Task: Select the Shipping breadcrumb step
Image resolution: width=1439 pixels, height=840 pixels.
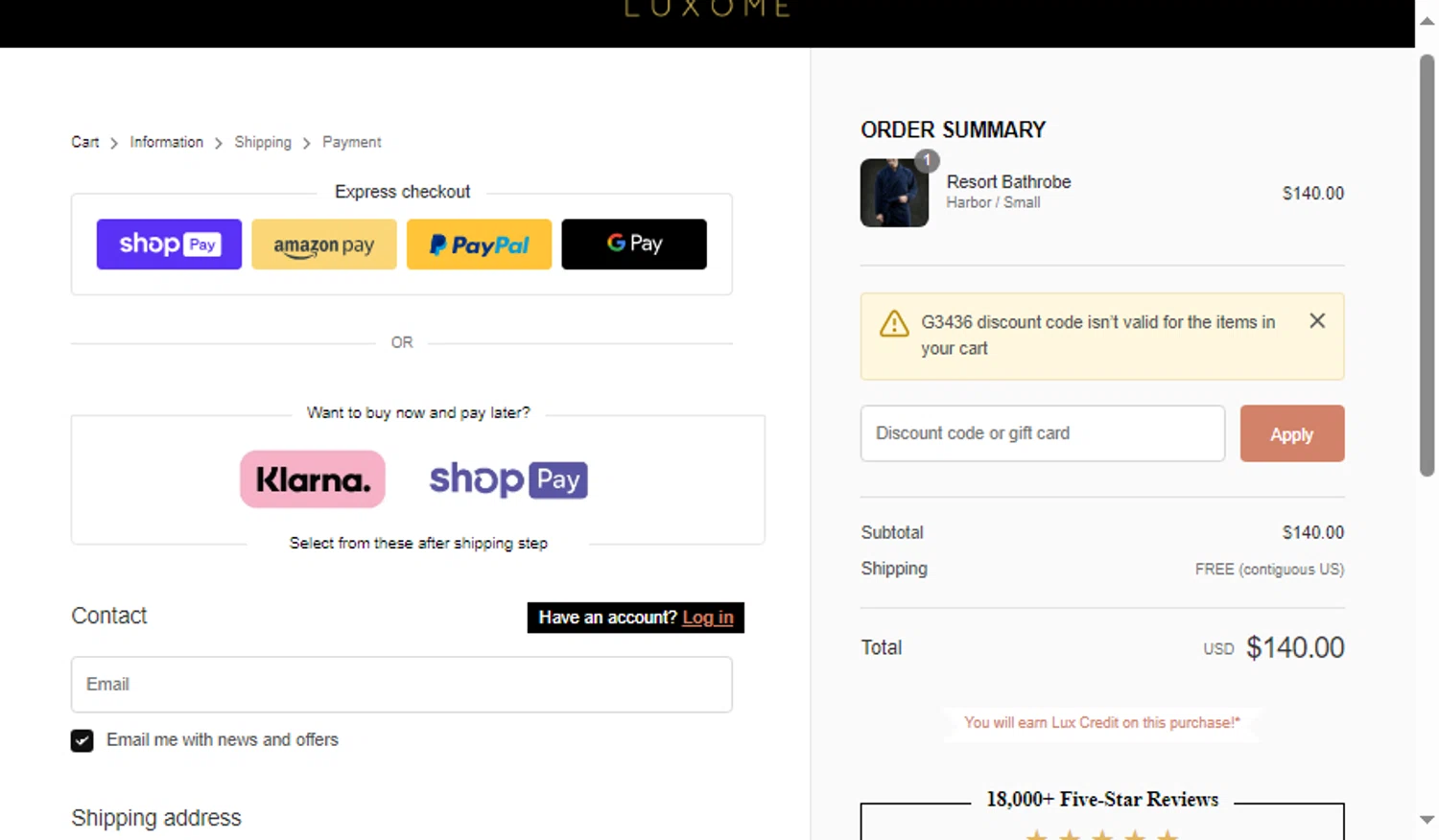Action: pyautogui.click(x=263, y=142)
